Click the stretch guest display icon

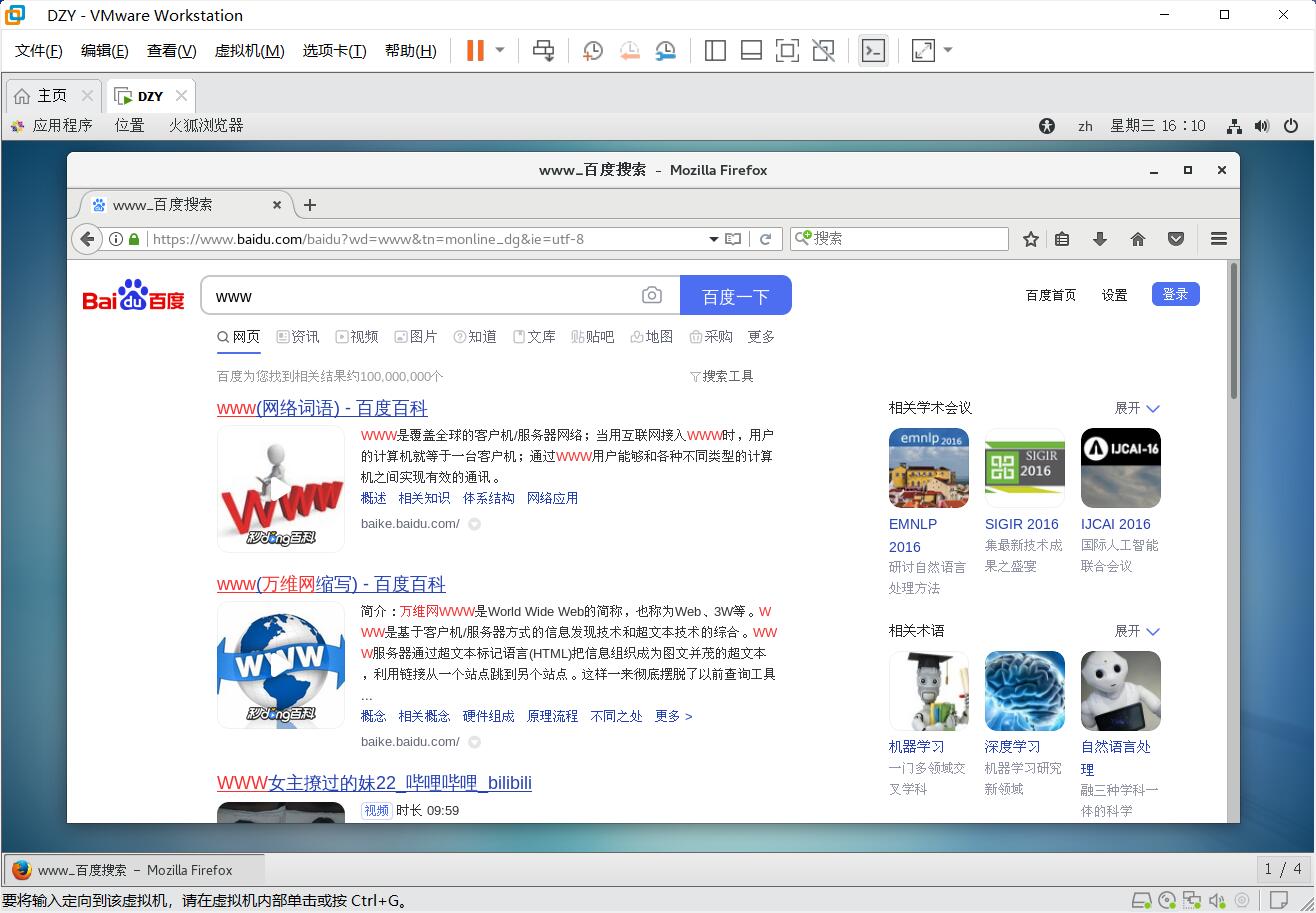pyautogui.click(x=923, y=50)
